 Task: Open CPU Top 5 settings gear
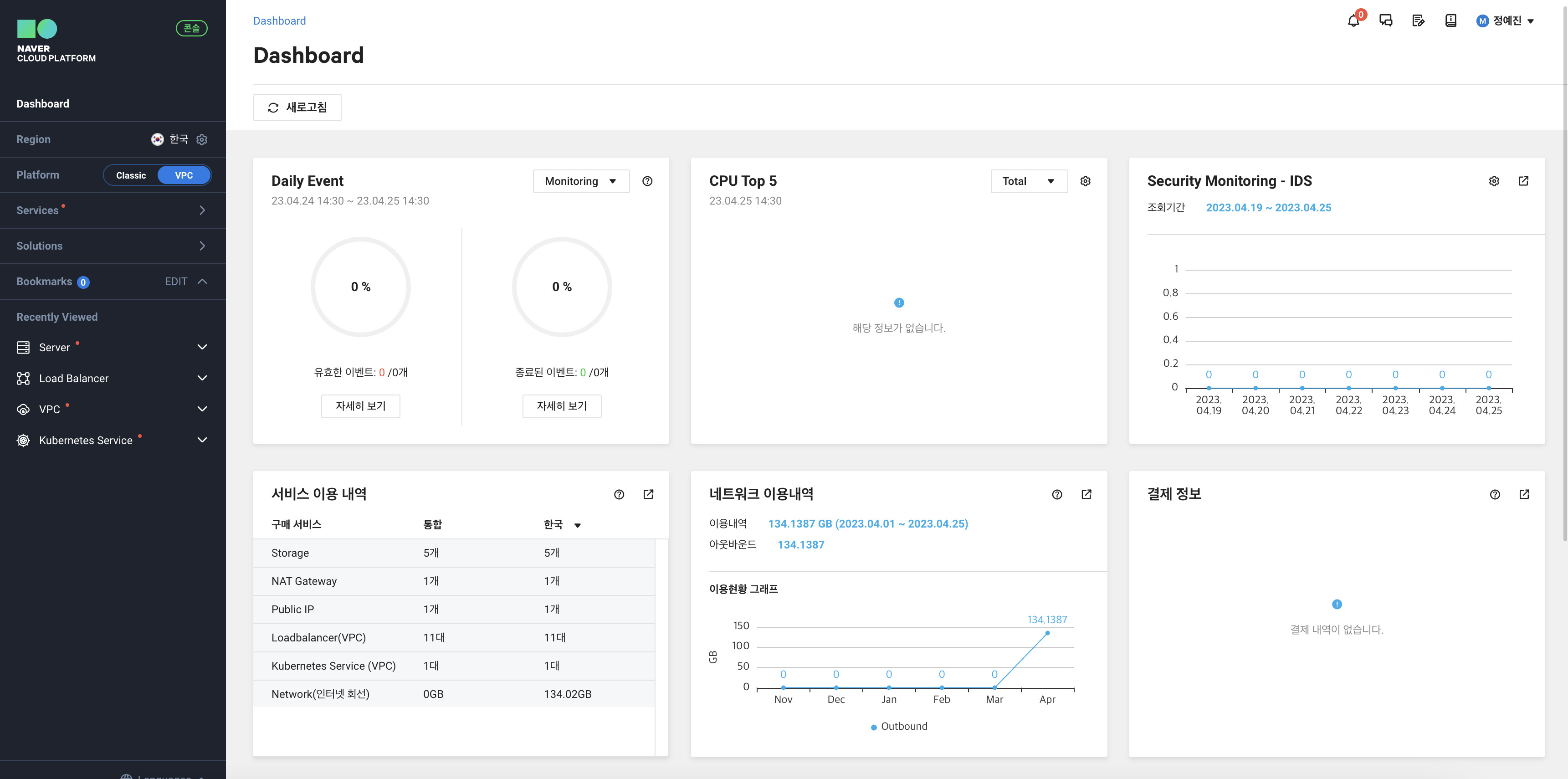(x=1085, y=181)
